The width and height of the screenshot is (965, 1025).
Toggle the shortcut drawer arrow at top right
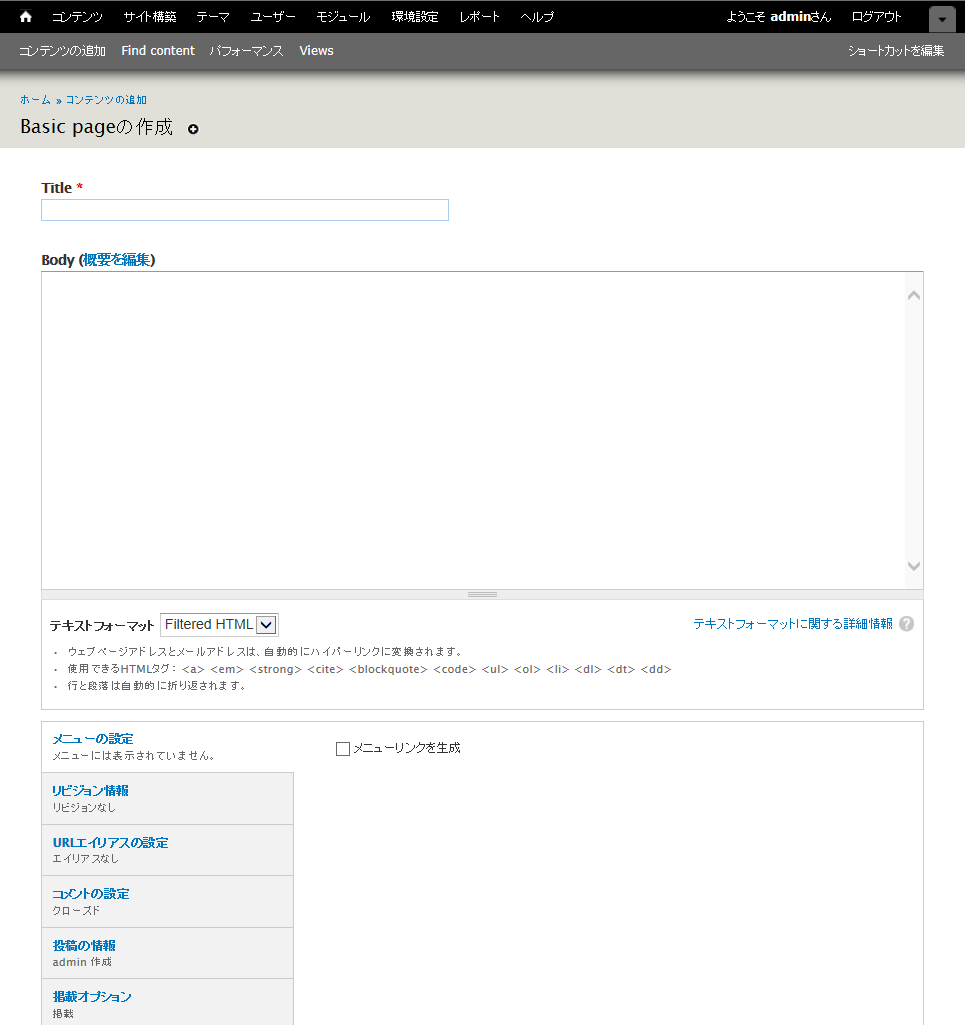[941, 19]
